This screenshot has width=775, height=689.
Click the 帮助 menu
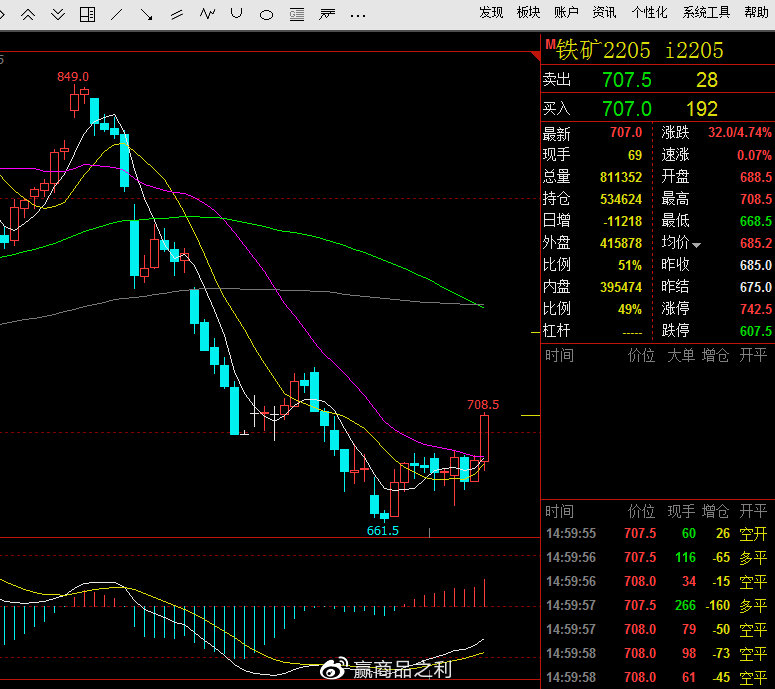(x=757, y=13)
